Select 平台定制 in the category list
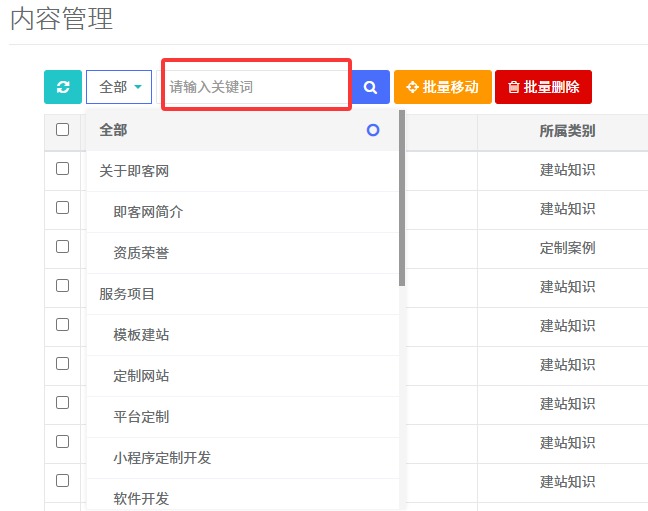The image size is (648, 511). 141,417
